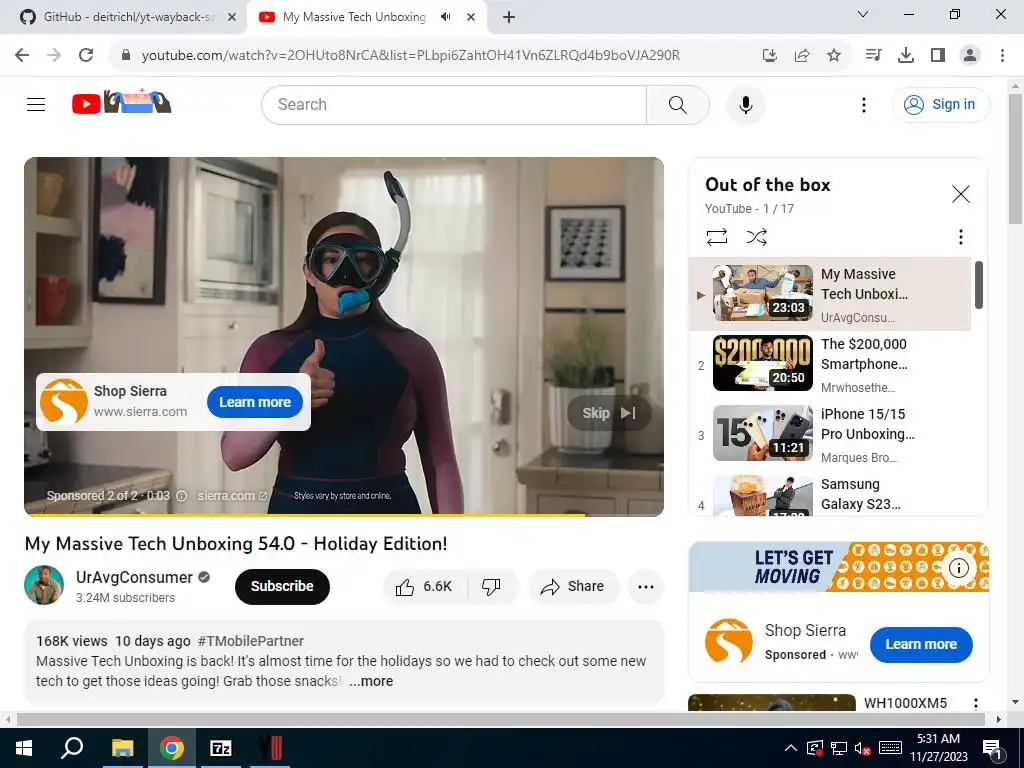Open Windows taskbar search
This screenshot has height=768, width=1024.
[x=72, y=748]
